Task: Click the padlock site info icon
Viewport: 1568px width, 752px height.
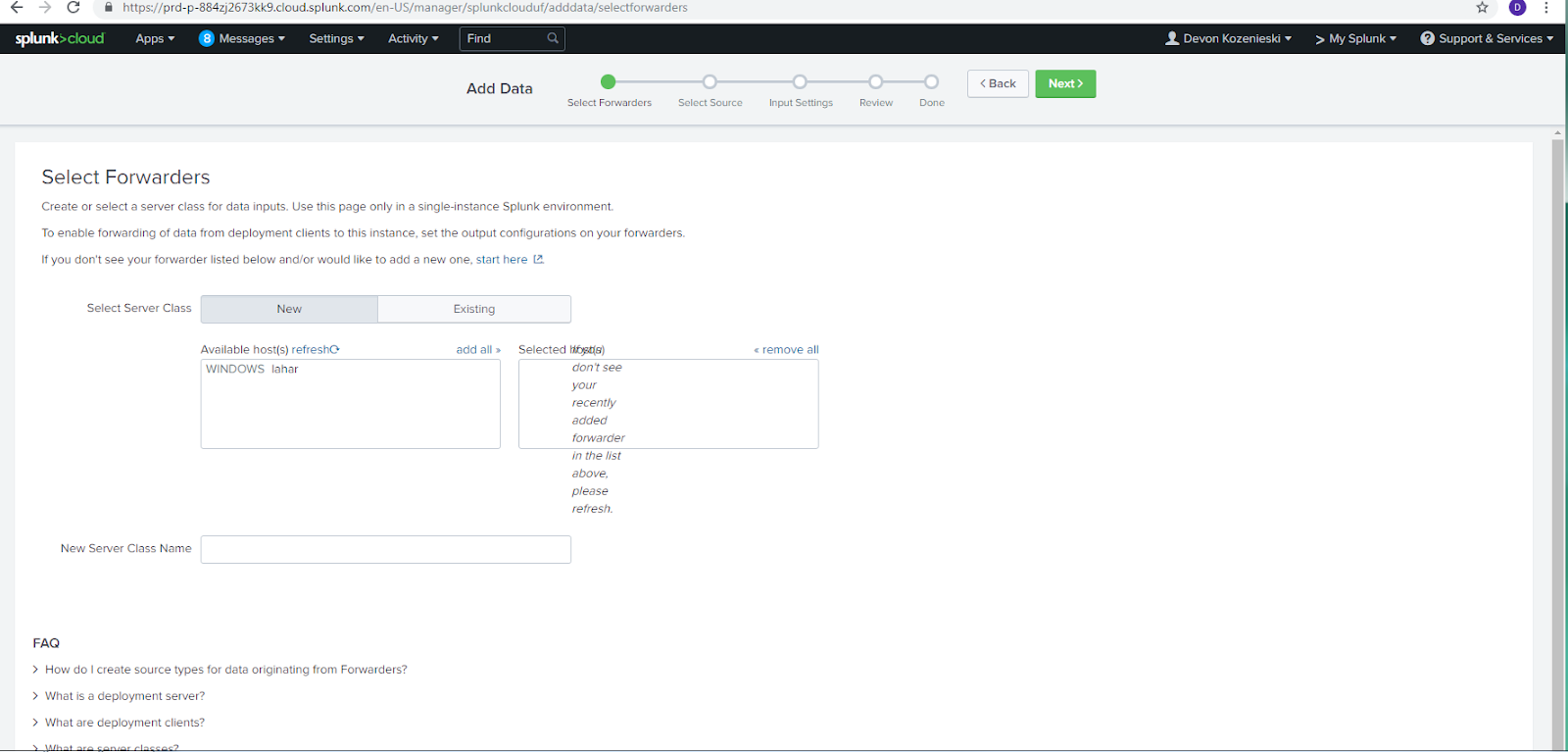Action: click(108, 8)
